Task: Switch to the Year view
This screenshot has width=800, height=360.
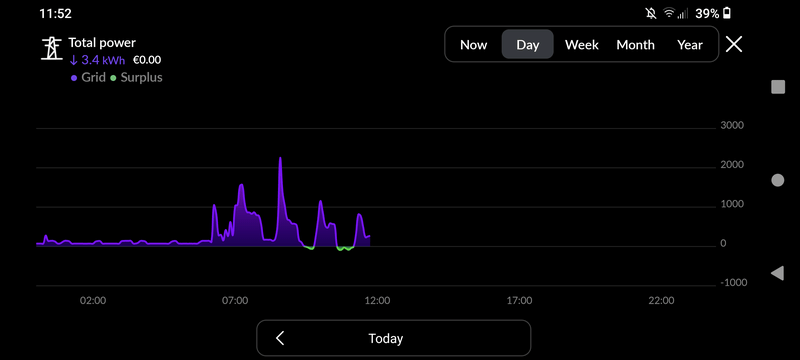Action: [690, 44]
